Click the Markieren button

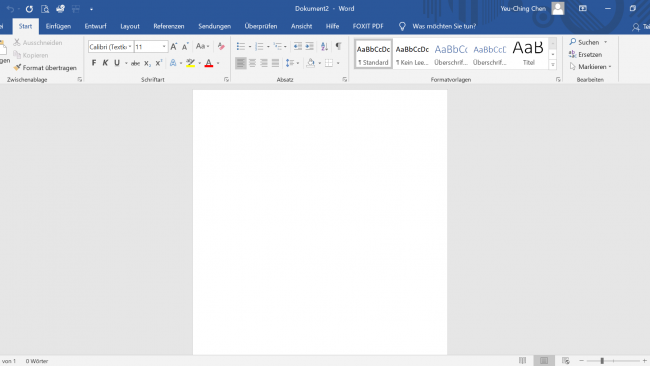click(x=590, y=67)
